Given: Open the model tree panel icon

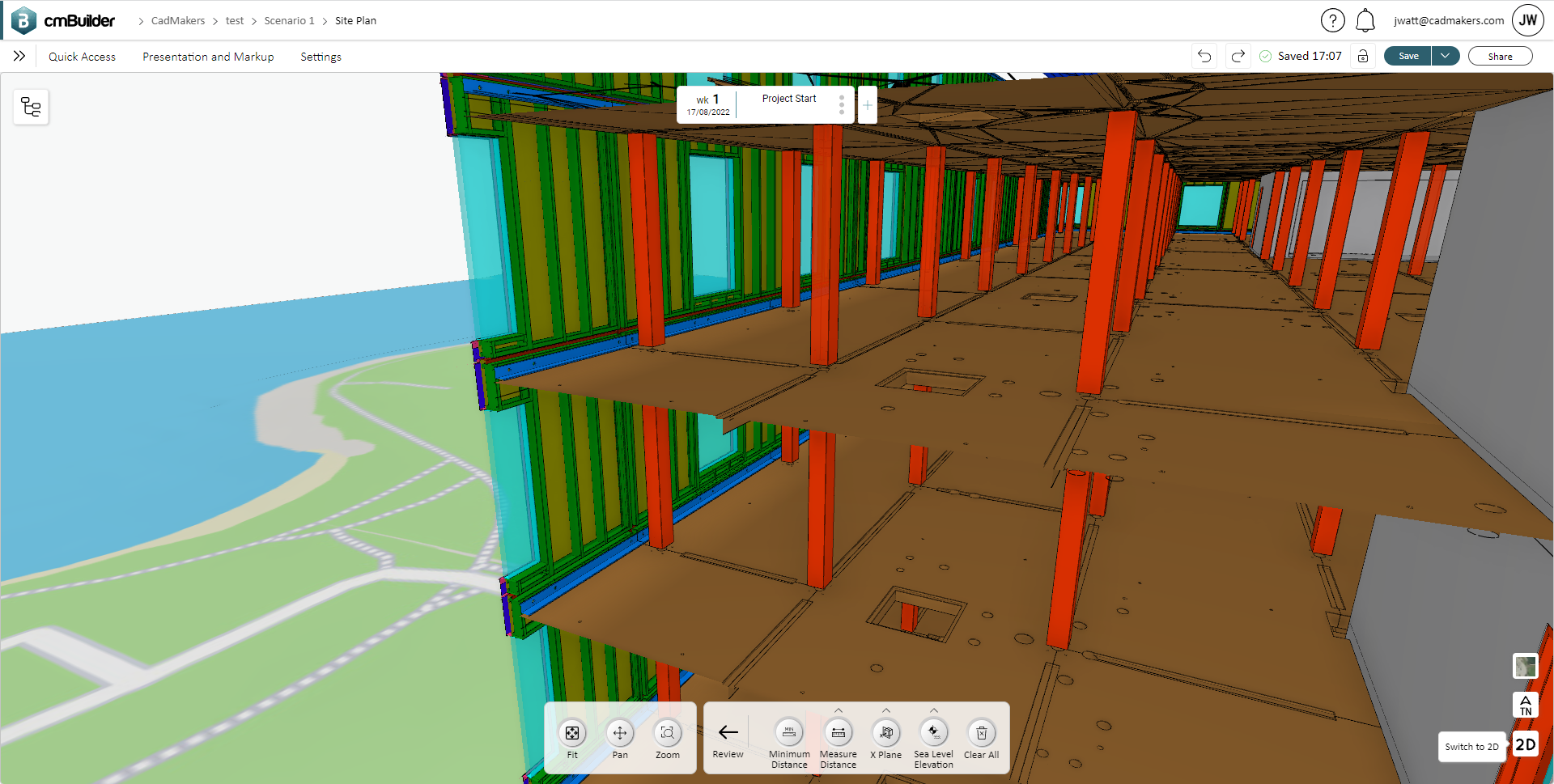Looking at the screenshot, I should click(x=31, y=107).
